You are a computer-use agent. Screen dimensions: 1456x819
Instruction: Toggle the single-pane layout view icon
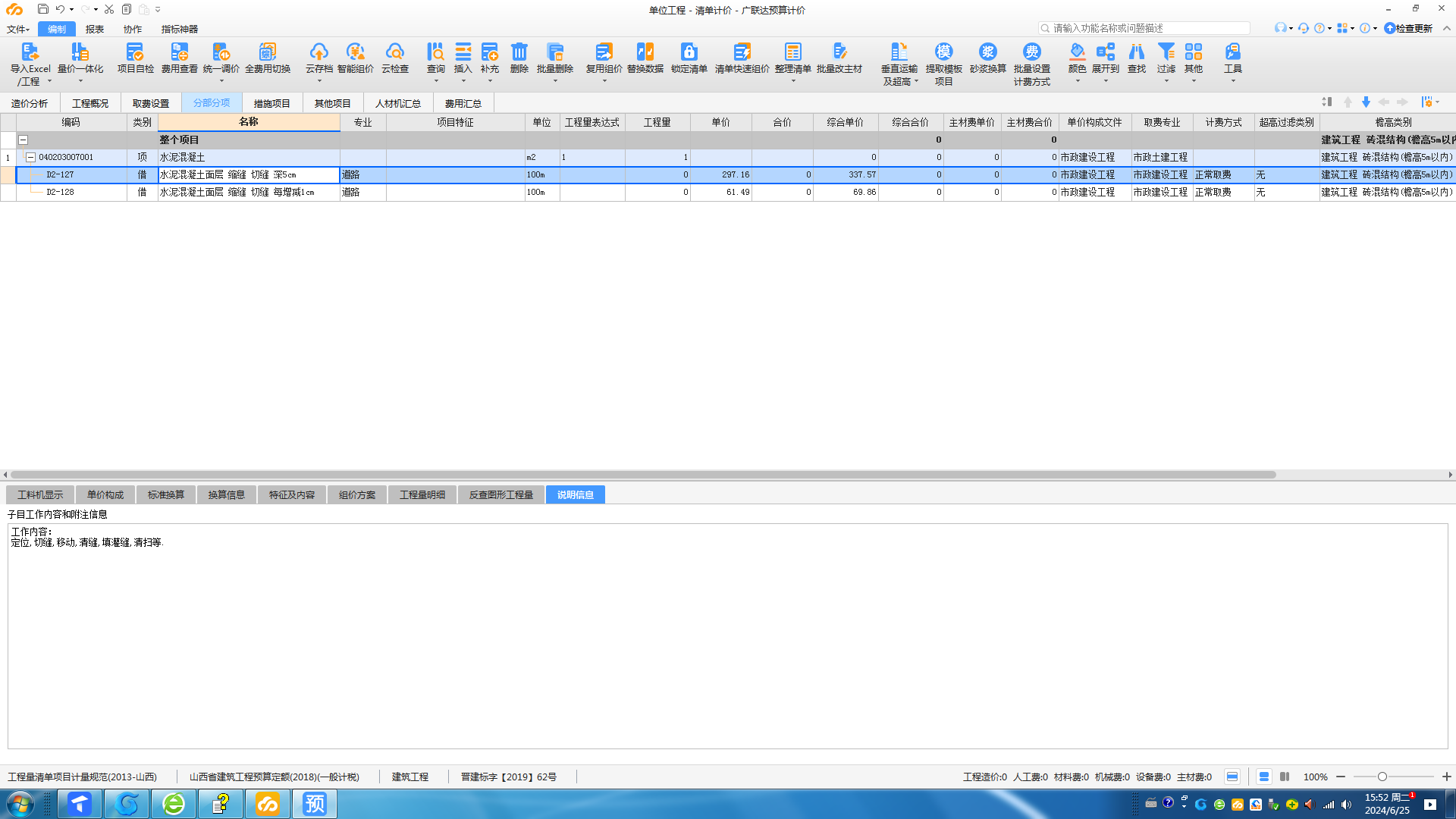tap(1263, 777)
